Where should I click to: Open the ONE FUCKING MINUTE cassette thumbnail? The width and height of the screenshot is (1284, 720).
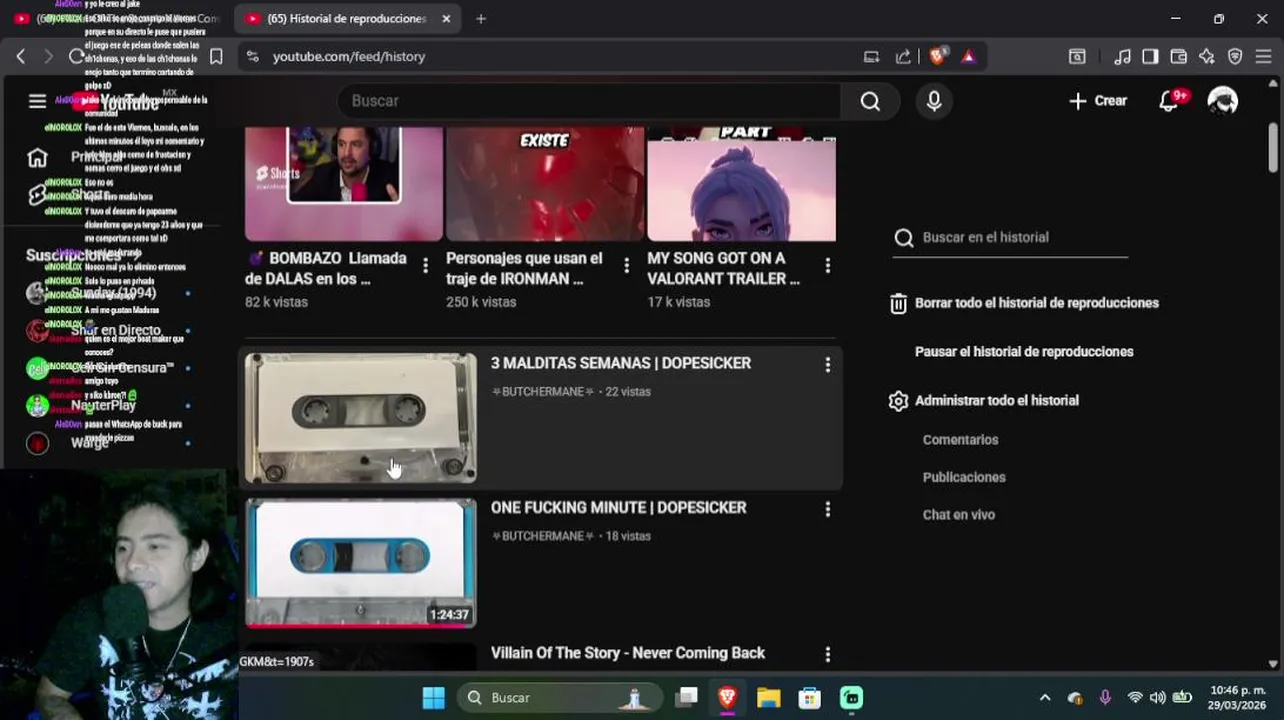tap(361, 563)
